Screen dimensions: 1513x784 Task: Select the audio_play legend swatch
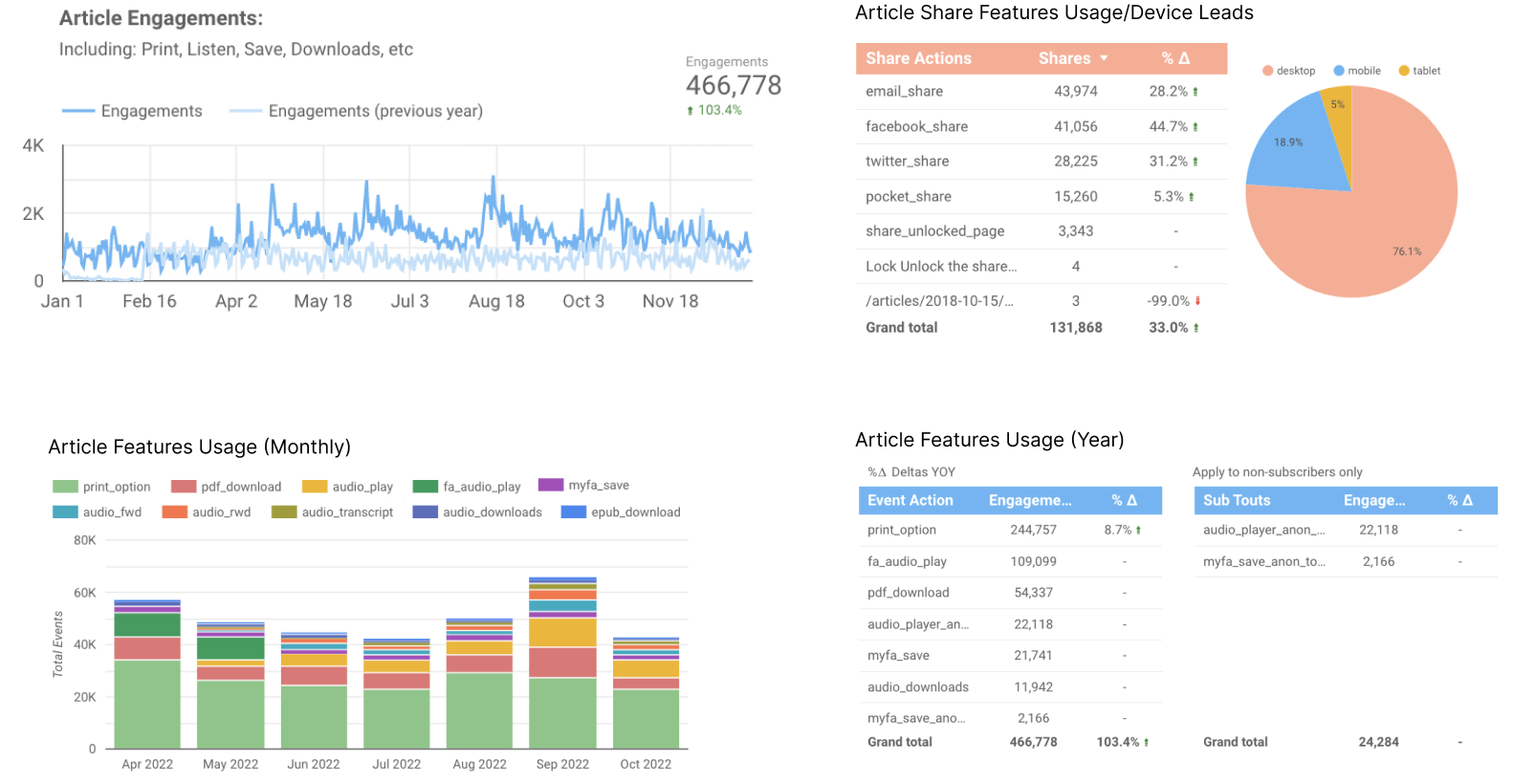[315, 487]
